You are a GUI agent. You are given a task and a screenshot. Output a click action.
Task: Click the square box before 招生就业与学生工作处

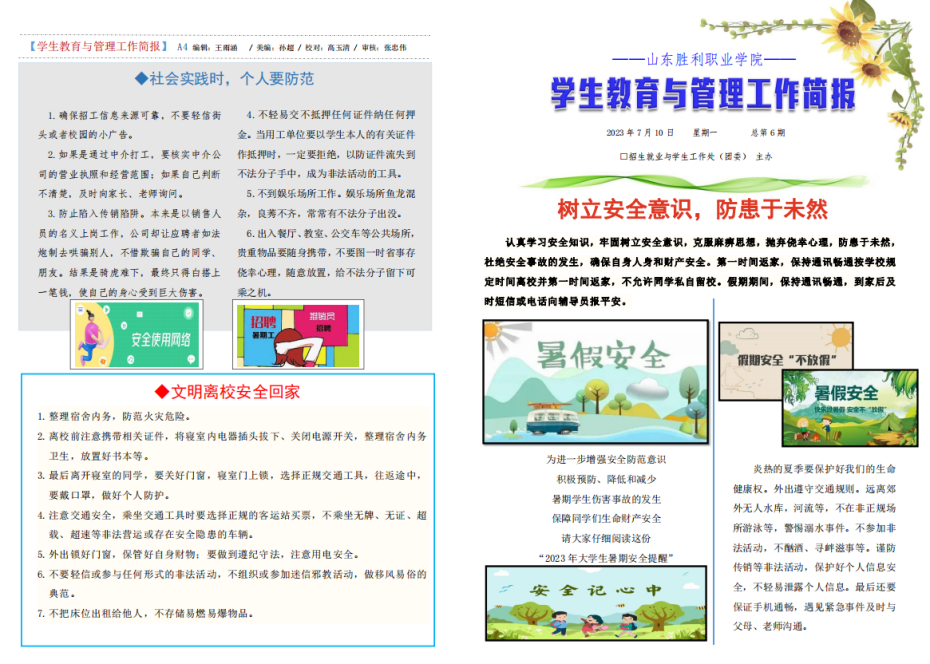pyautogui.click(x=623, y=157)
